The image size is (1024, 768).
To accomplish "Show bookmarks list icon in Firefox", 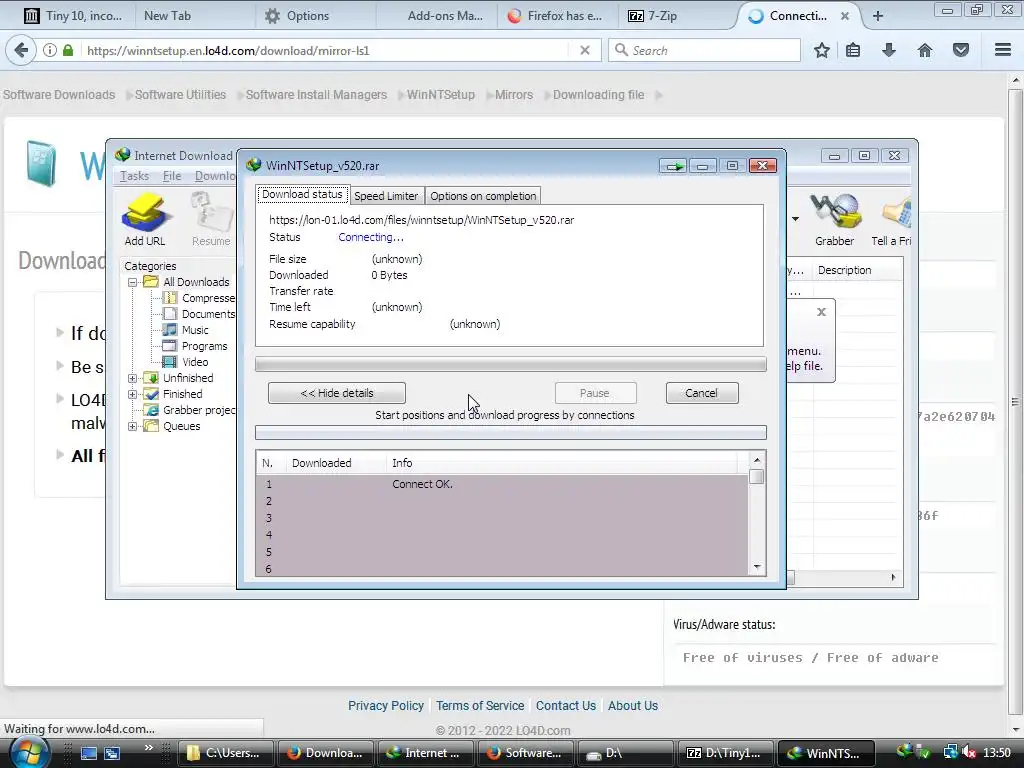I will click(853, 50).
